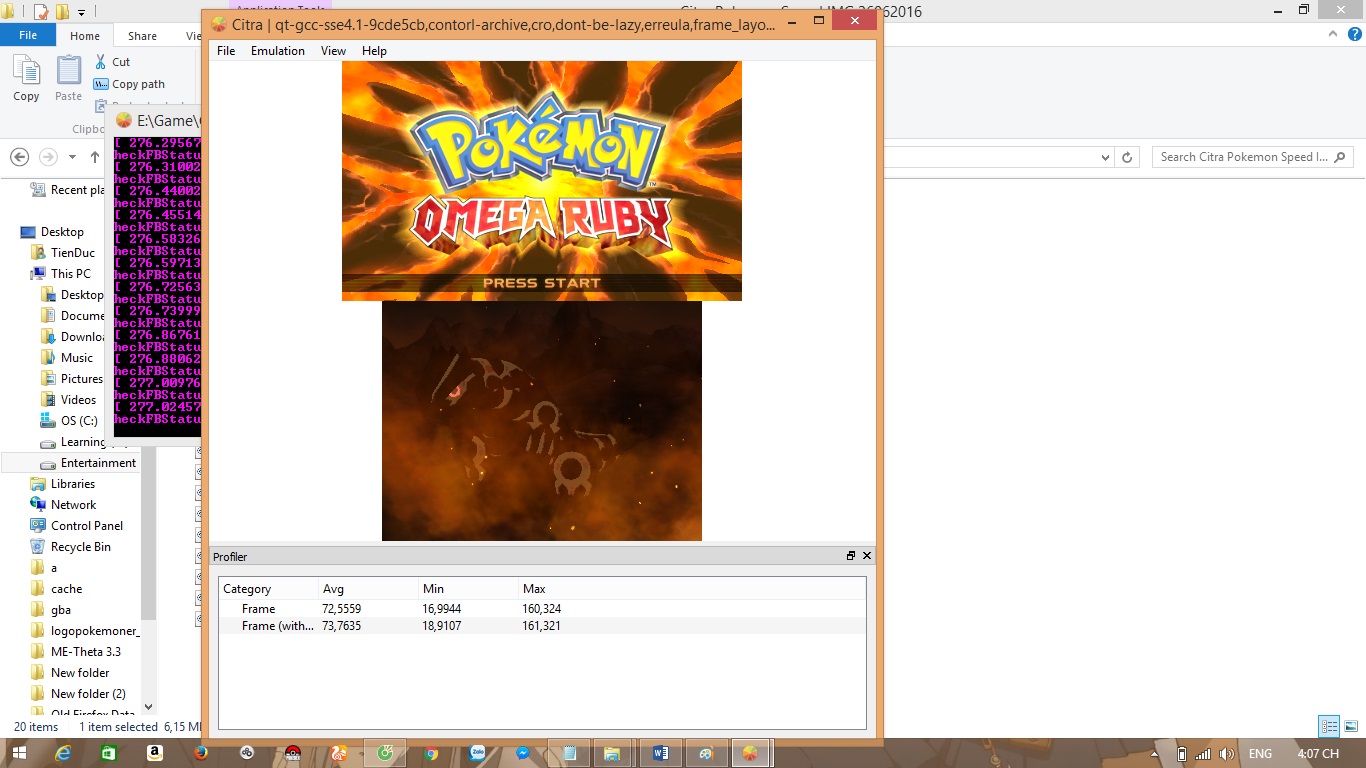Select the Avg value 72,5559
The image size is (1366, 768).
tap(342, 608)
